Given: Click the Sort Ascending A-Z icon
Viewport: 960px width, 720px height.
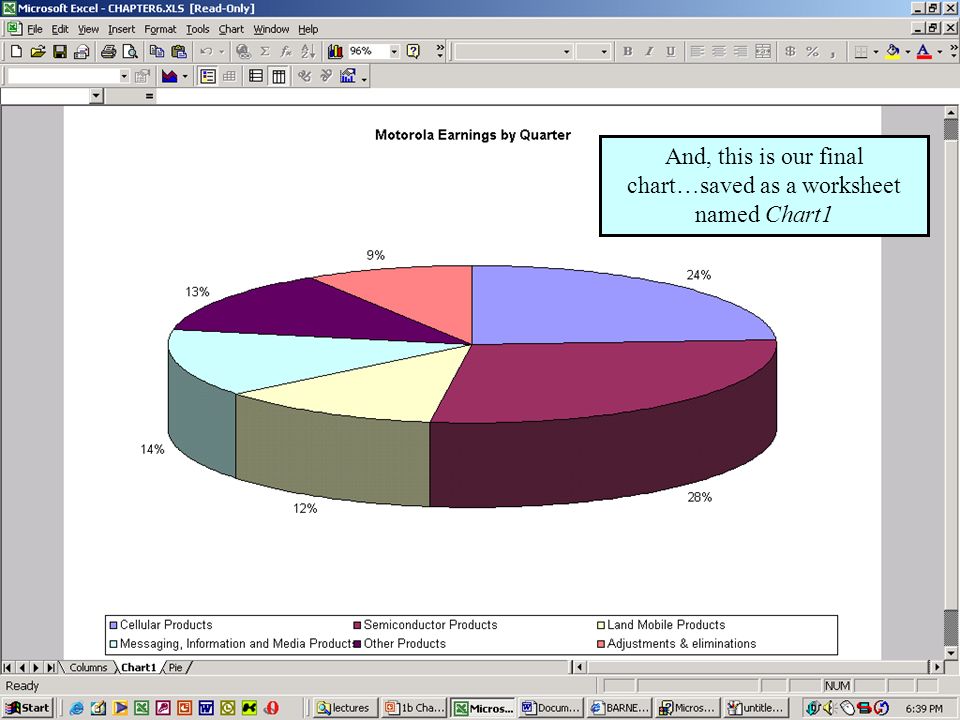Looking at the screenshot, I should click(x=308, y=52).
